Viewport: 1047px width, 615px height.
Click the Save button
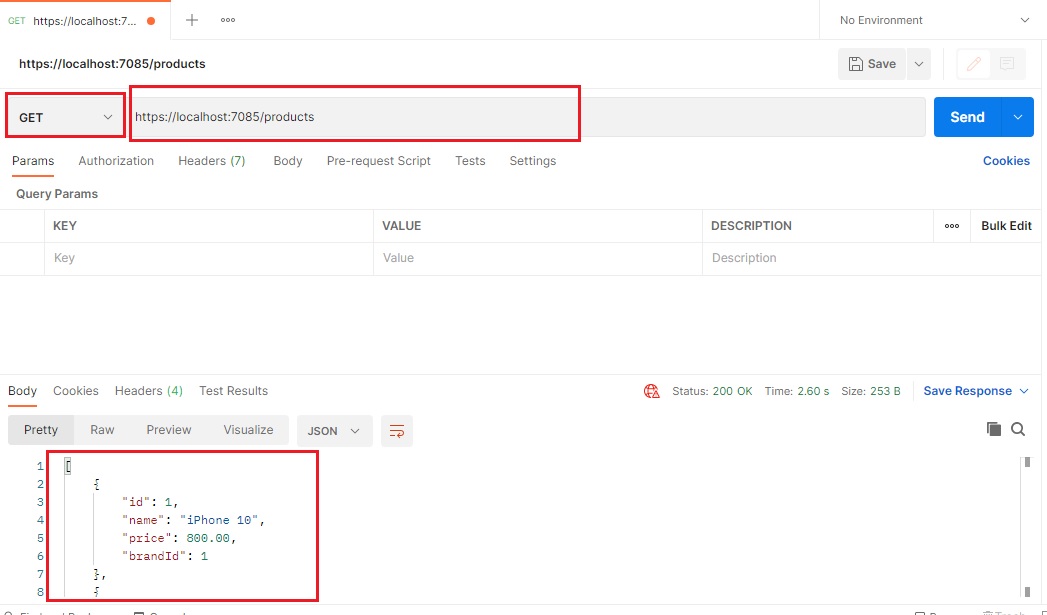pos(872,64)
